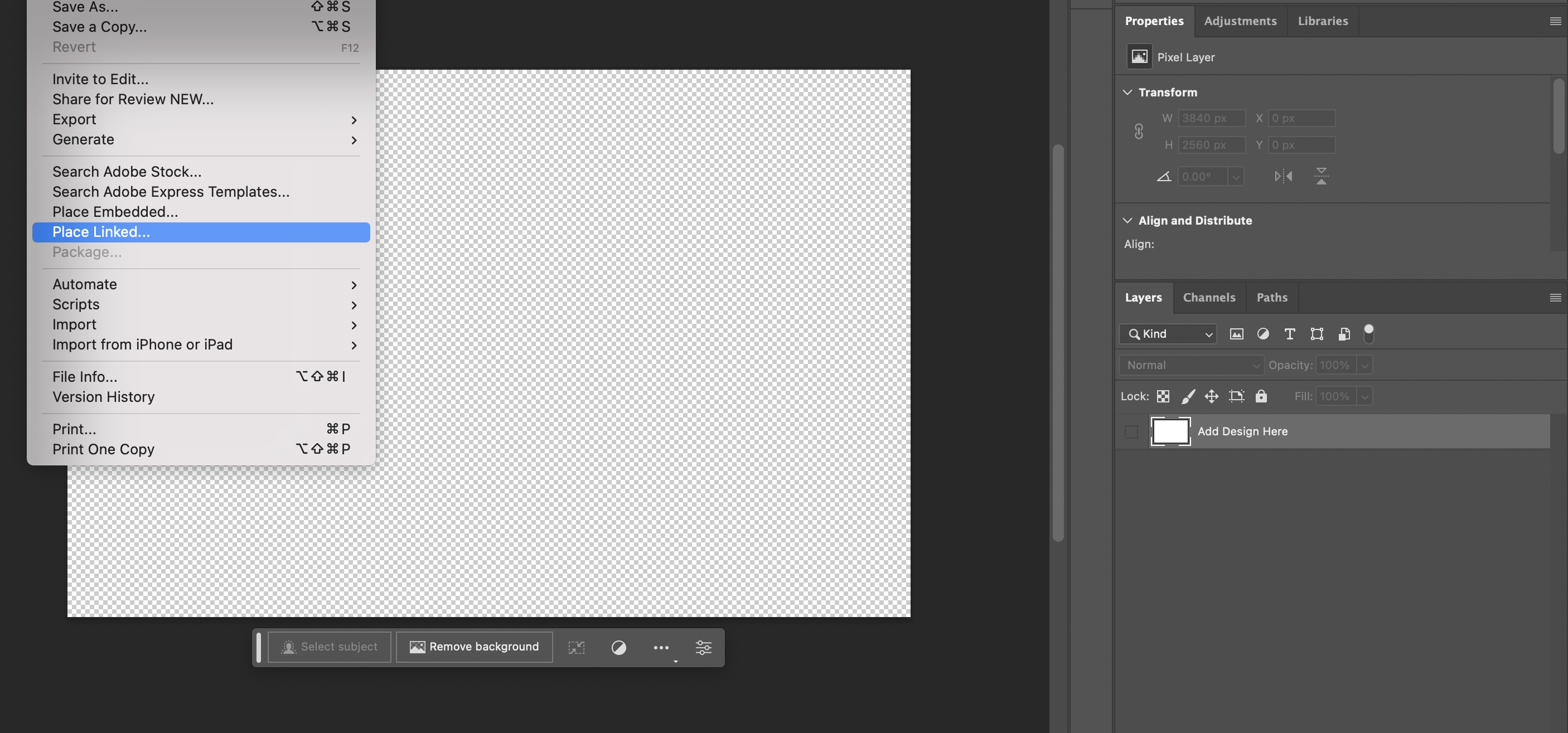The width and height of the screenshot is (1568, 733).
Task: Filter layers by shape layers icon
Action: pyautogui.click(x=1317, y=334)
